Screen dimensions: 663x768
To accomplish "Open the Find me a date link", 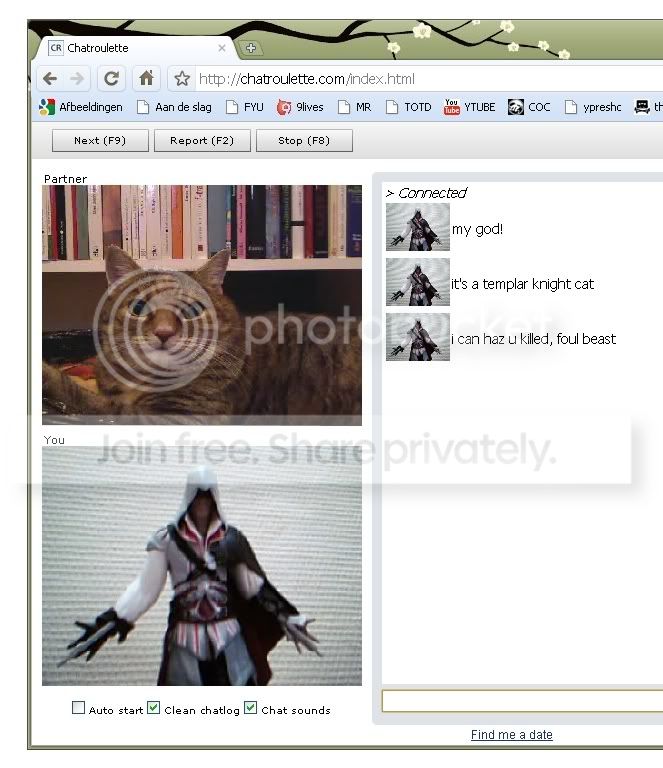I will tap(512, 735).
